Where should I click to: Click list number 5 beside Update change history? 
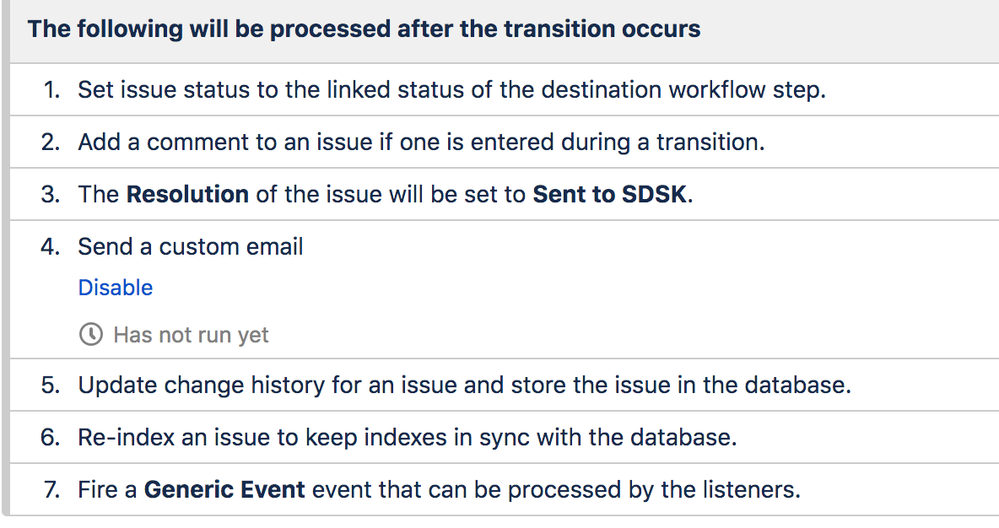50,385
